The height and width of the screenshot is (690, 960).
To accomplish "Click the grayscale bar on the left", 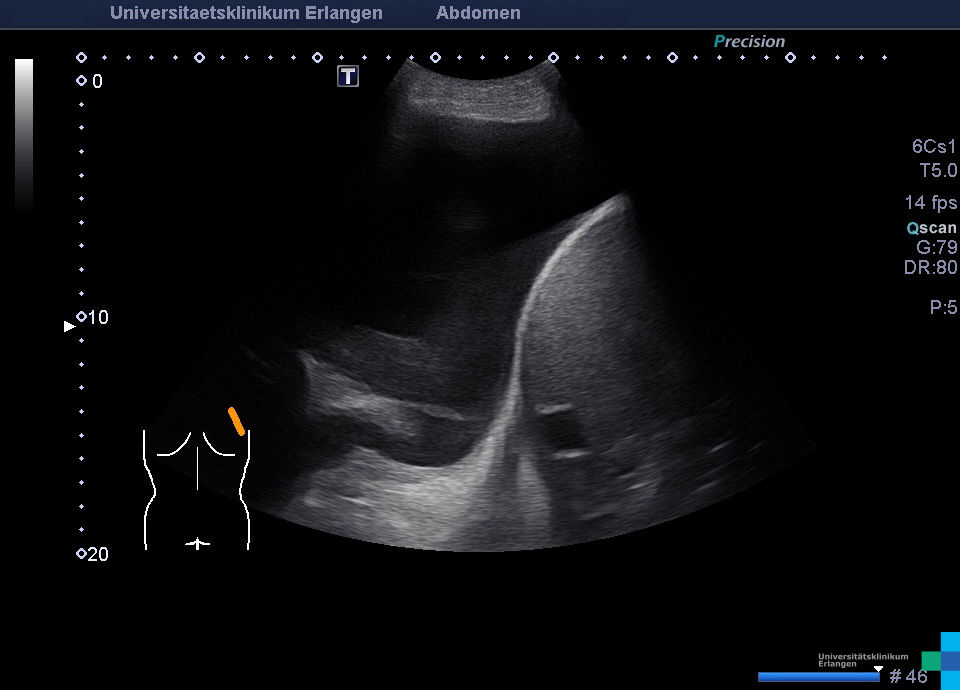I will click(24, 135).
